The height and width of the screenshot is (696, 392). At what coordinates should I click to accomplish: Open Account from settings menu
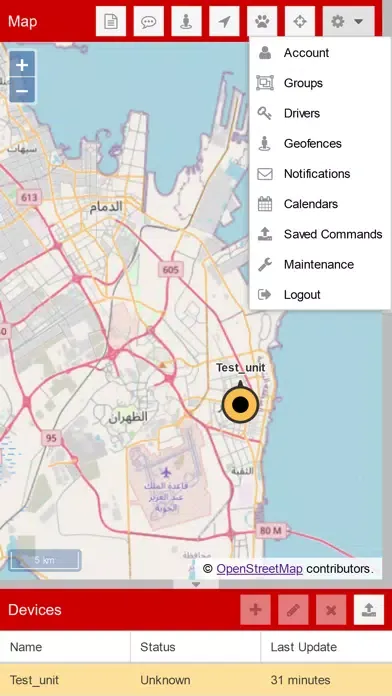320,53
